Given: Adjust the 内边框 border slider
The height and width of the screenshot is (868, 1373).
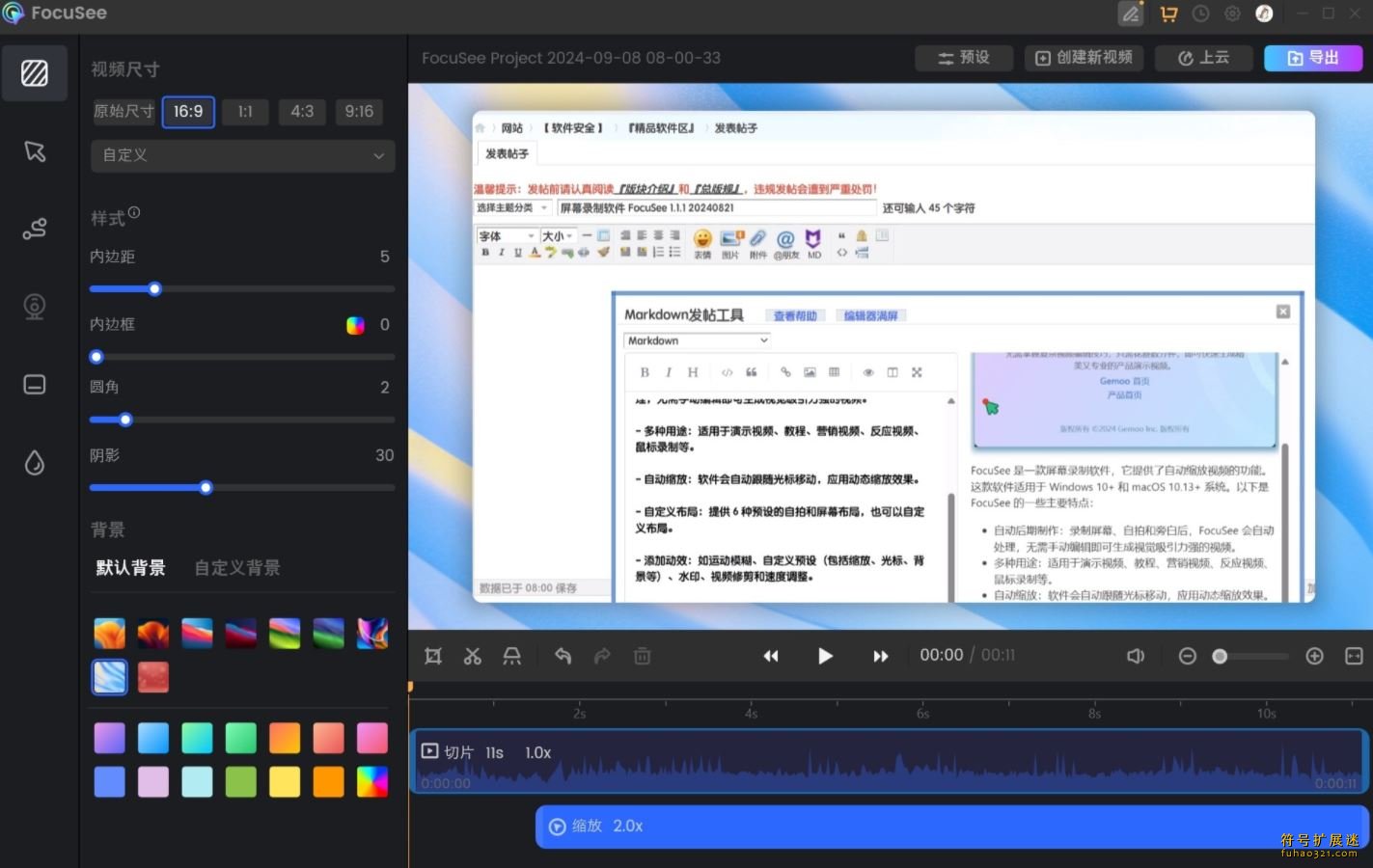Looking at the screenshot, I should 96,357.
